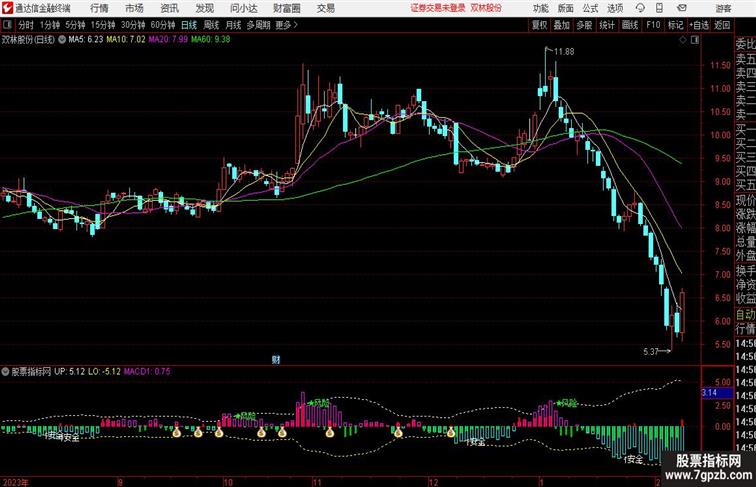Click the 多股 toolbar button
This screenshot has width=756, height=487.
pos(584,25)
